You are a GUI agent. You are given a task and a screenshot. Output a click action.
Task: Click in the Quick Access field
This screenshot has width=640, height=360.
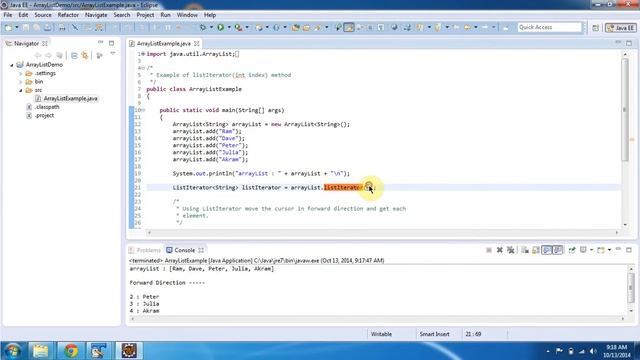pos(549,27)
